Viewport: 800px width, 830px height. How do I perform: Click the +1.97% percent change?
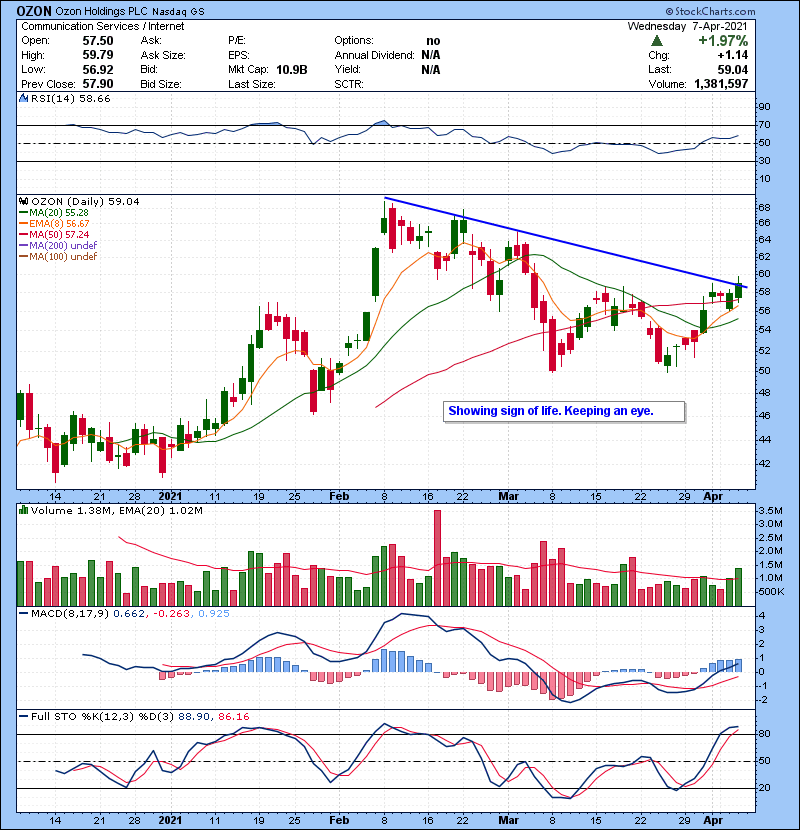tap(723, 41)
